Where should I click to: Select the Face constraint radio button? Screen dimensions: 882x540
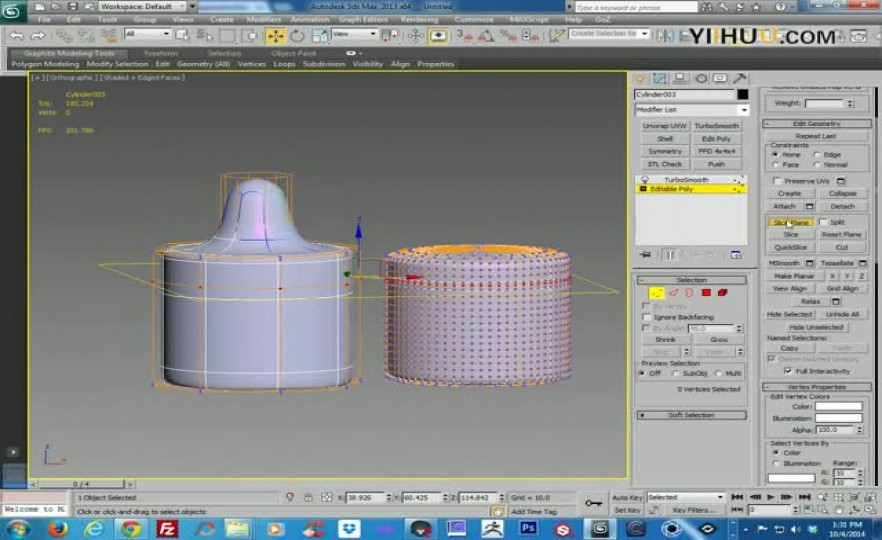click(x=776, y=165)
